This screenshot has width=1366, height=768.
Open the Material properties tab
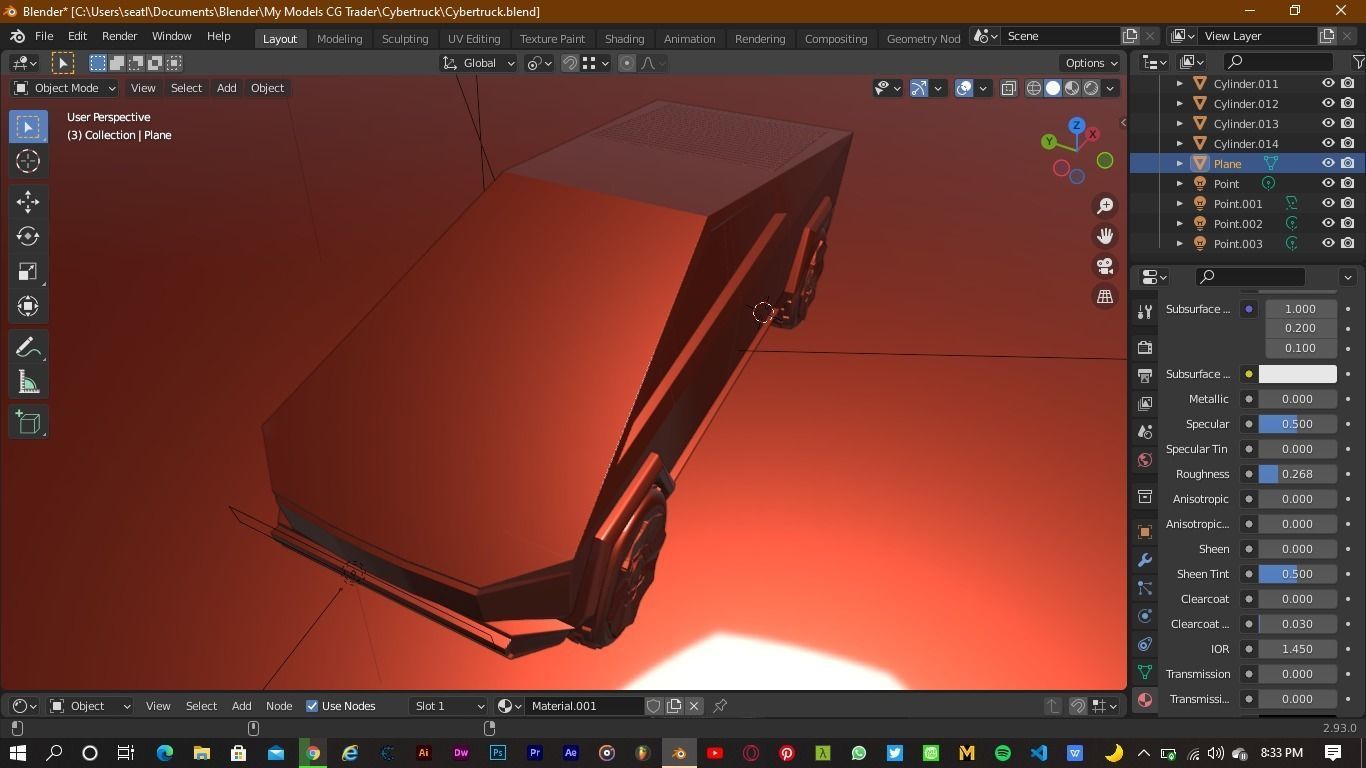(x=1145, y=700)
